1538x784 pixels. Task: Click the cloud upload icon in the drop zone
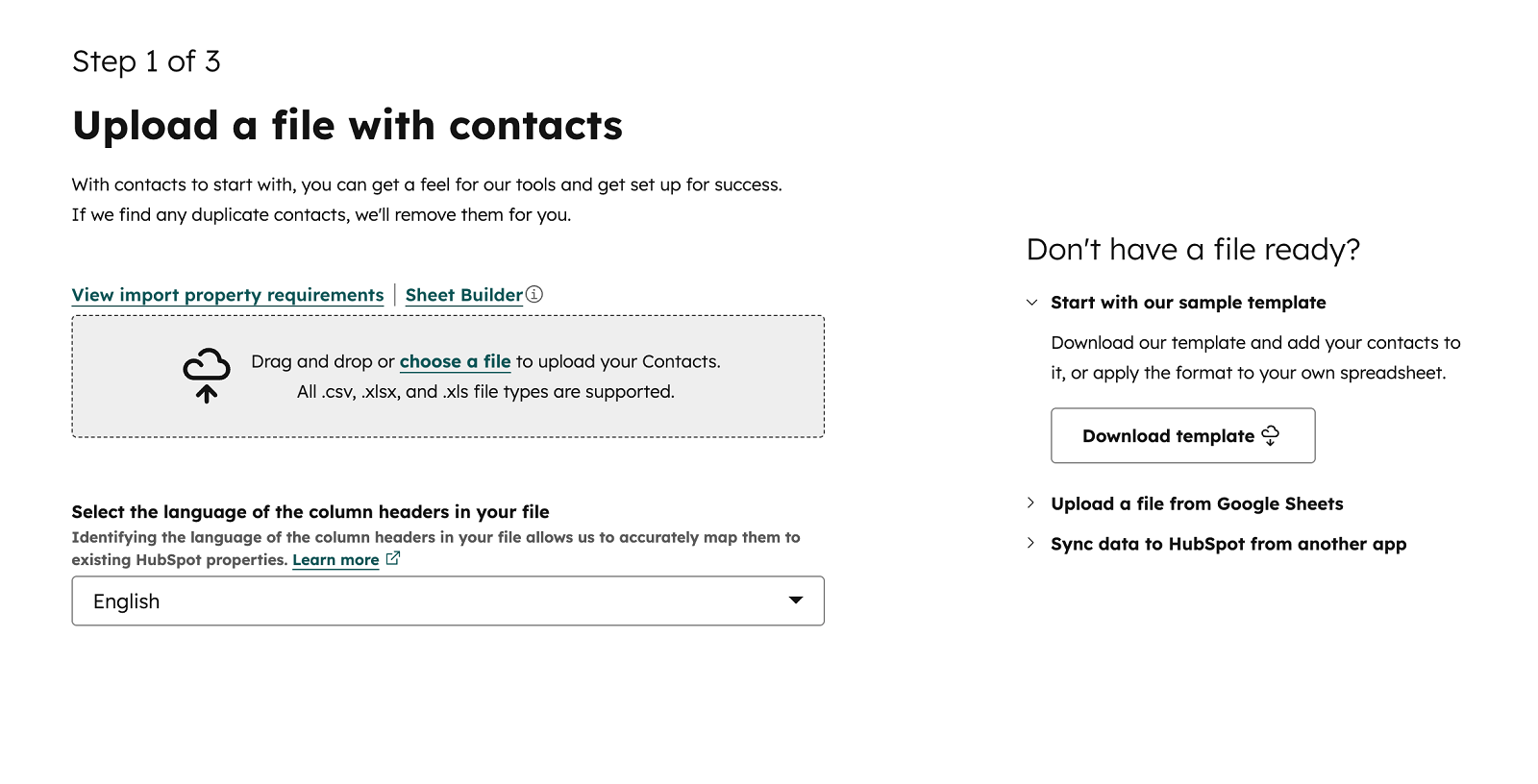(x=206, y=375)
